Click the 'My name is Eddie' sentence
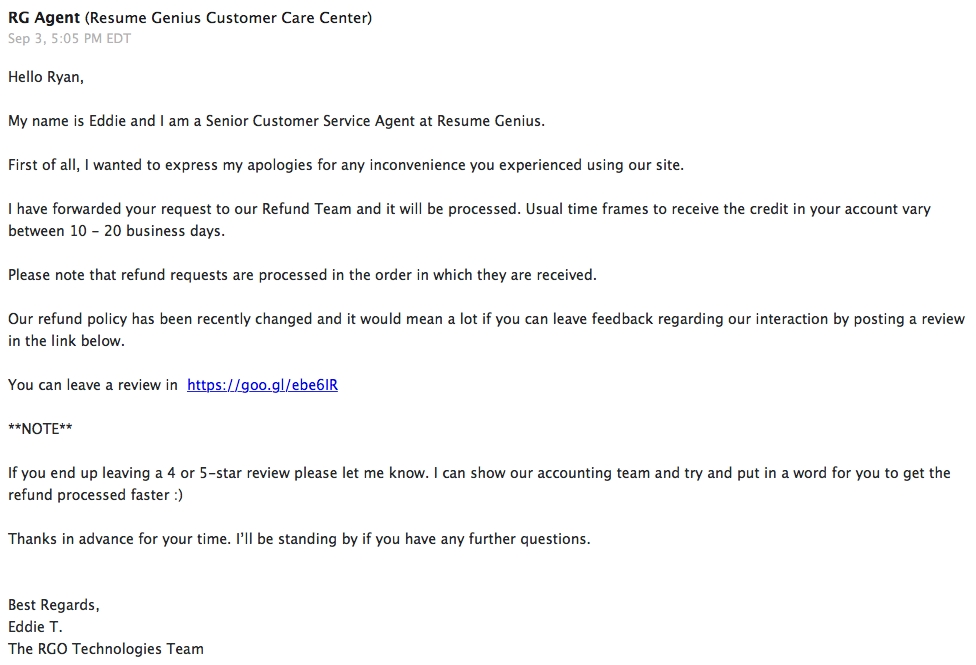The width and height of the screenshot is (976, 665). click(276, 121)
